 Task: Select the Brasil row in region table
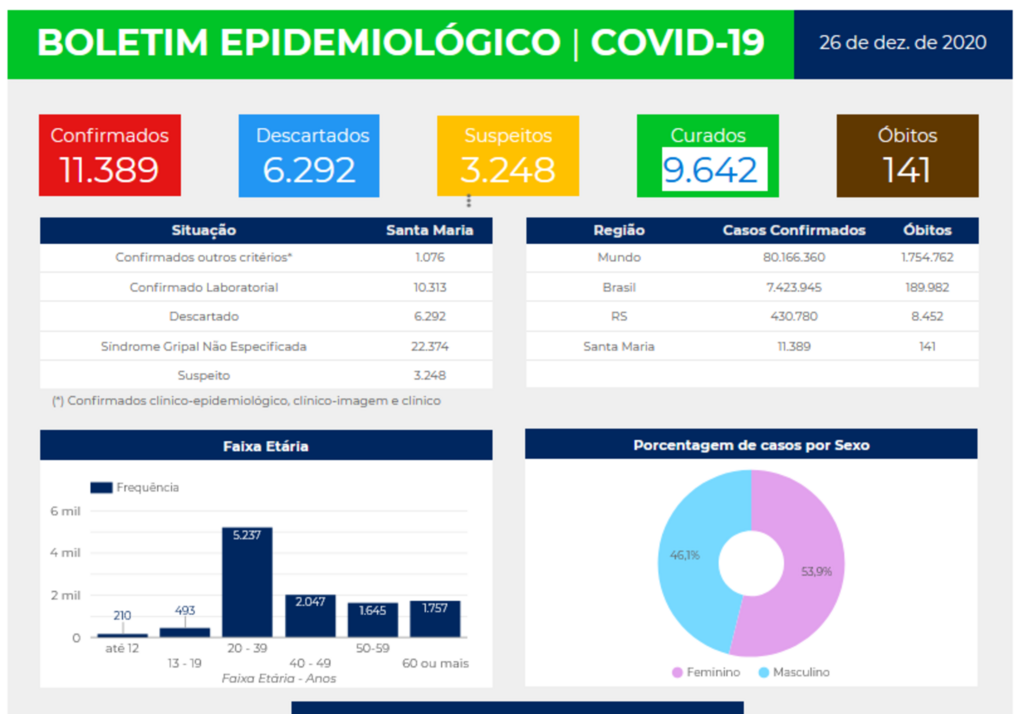point(752,287)
